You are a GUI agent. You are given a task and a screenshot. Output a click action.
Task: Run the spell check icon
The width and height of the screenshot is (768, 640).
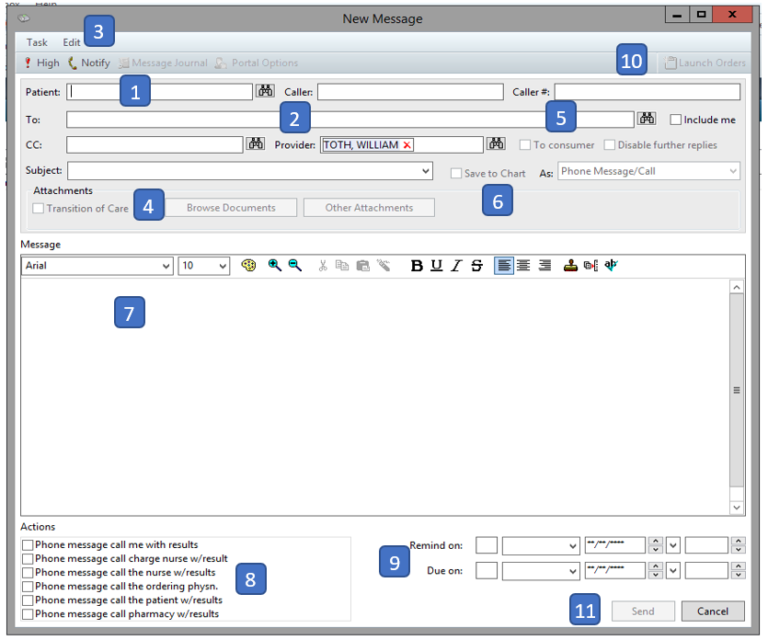[612, 266]
